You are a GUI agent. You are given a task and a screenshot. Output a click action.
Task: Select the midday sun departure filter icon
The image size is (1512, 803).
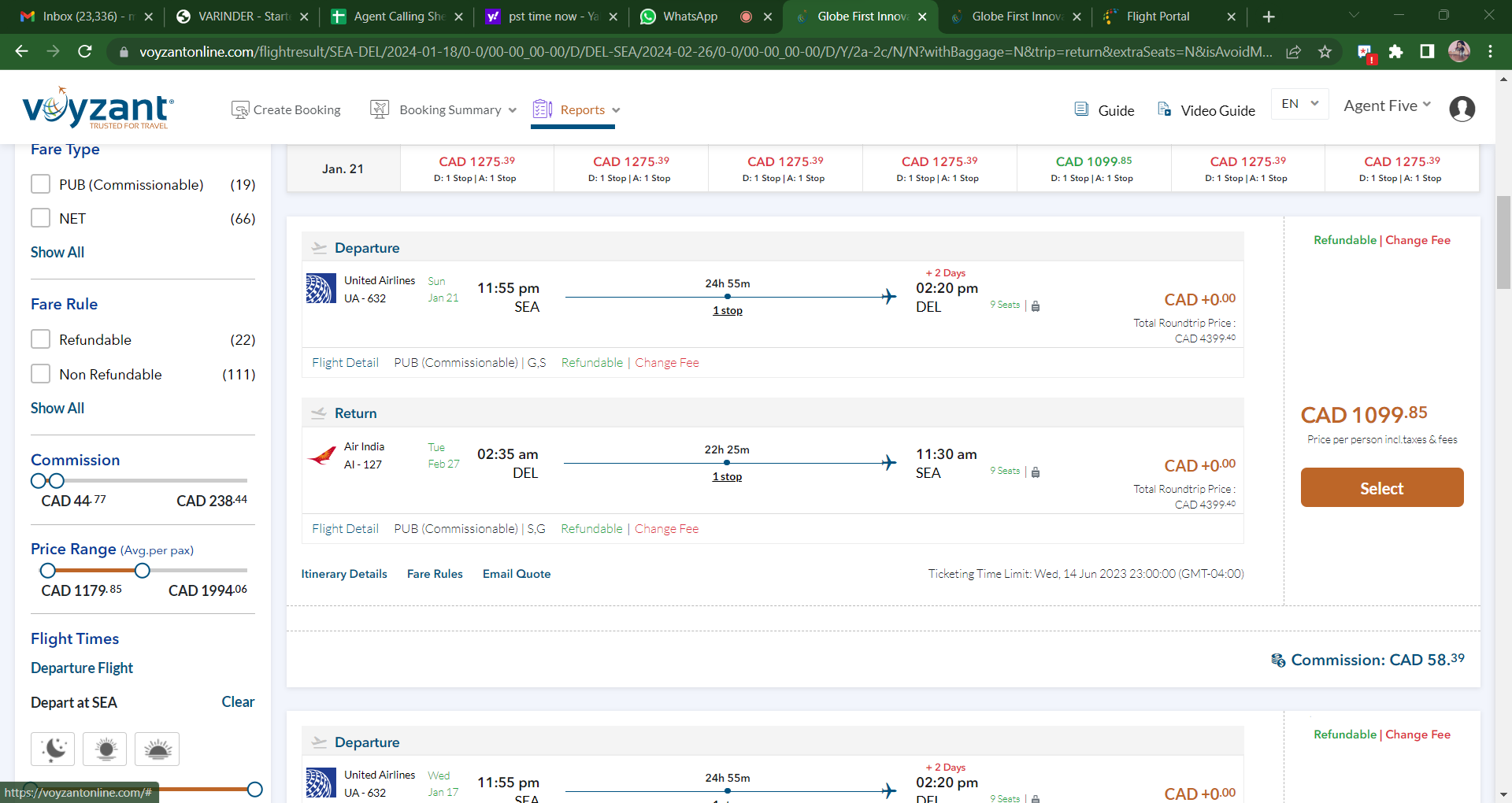106,749
